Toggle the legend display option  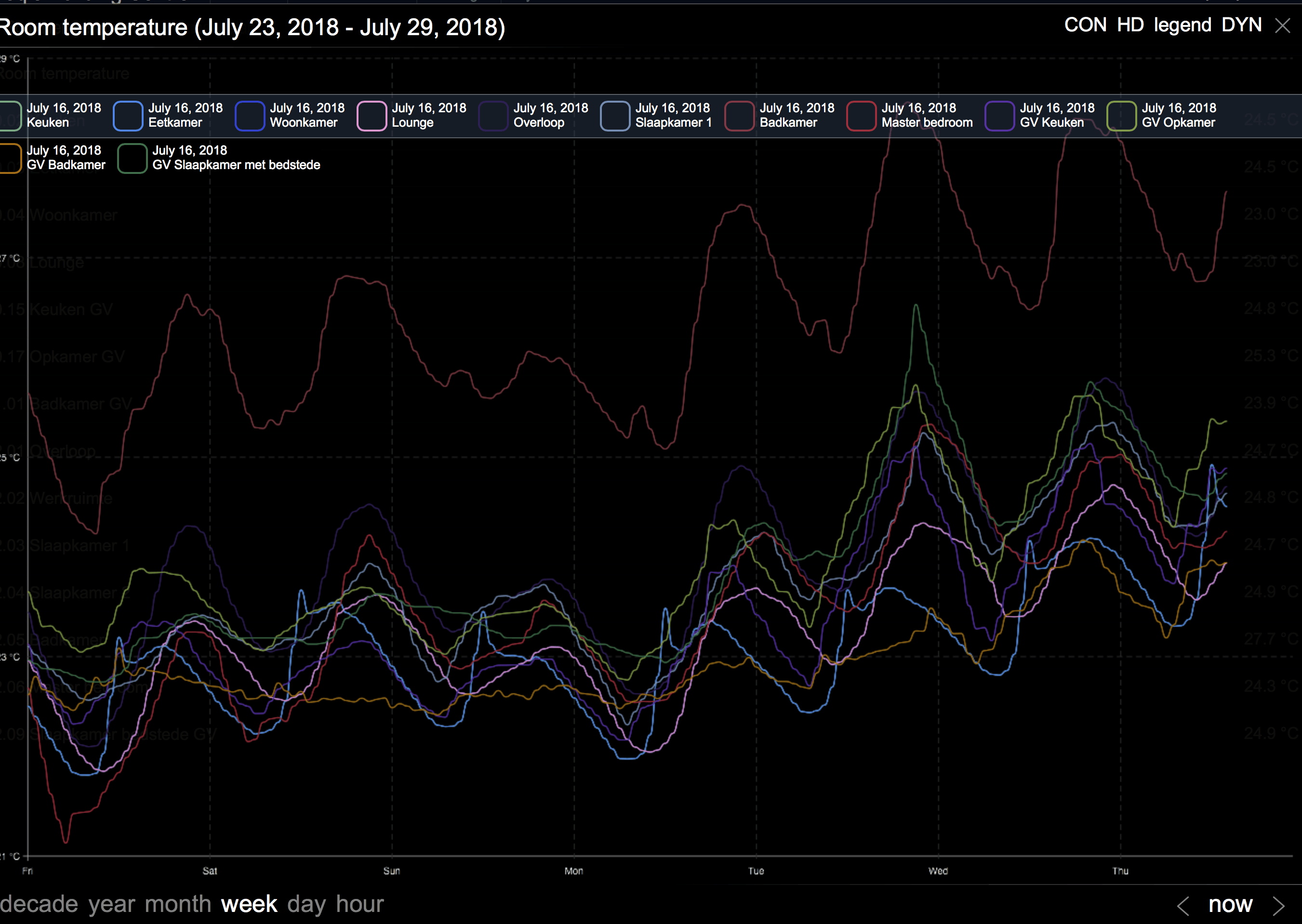[1182, 25]
